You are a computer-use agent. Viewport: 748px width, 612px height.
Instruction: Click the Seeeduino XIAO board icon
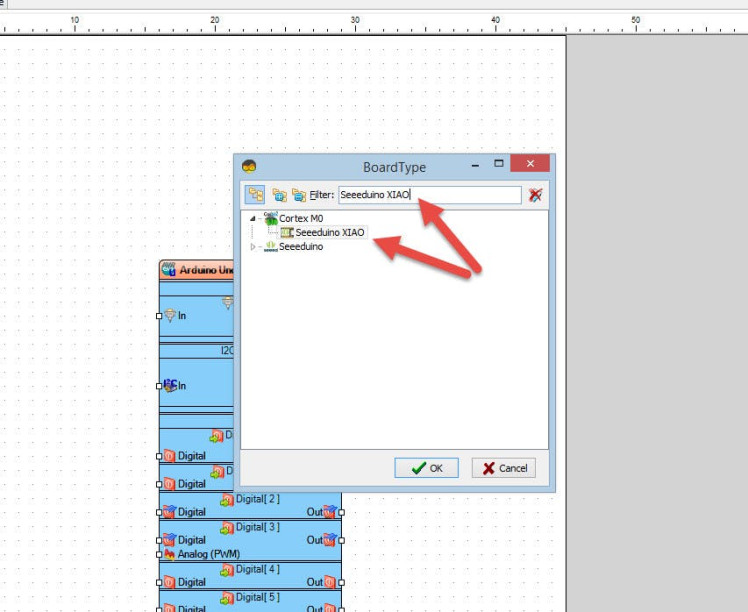pos(287,232)
